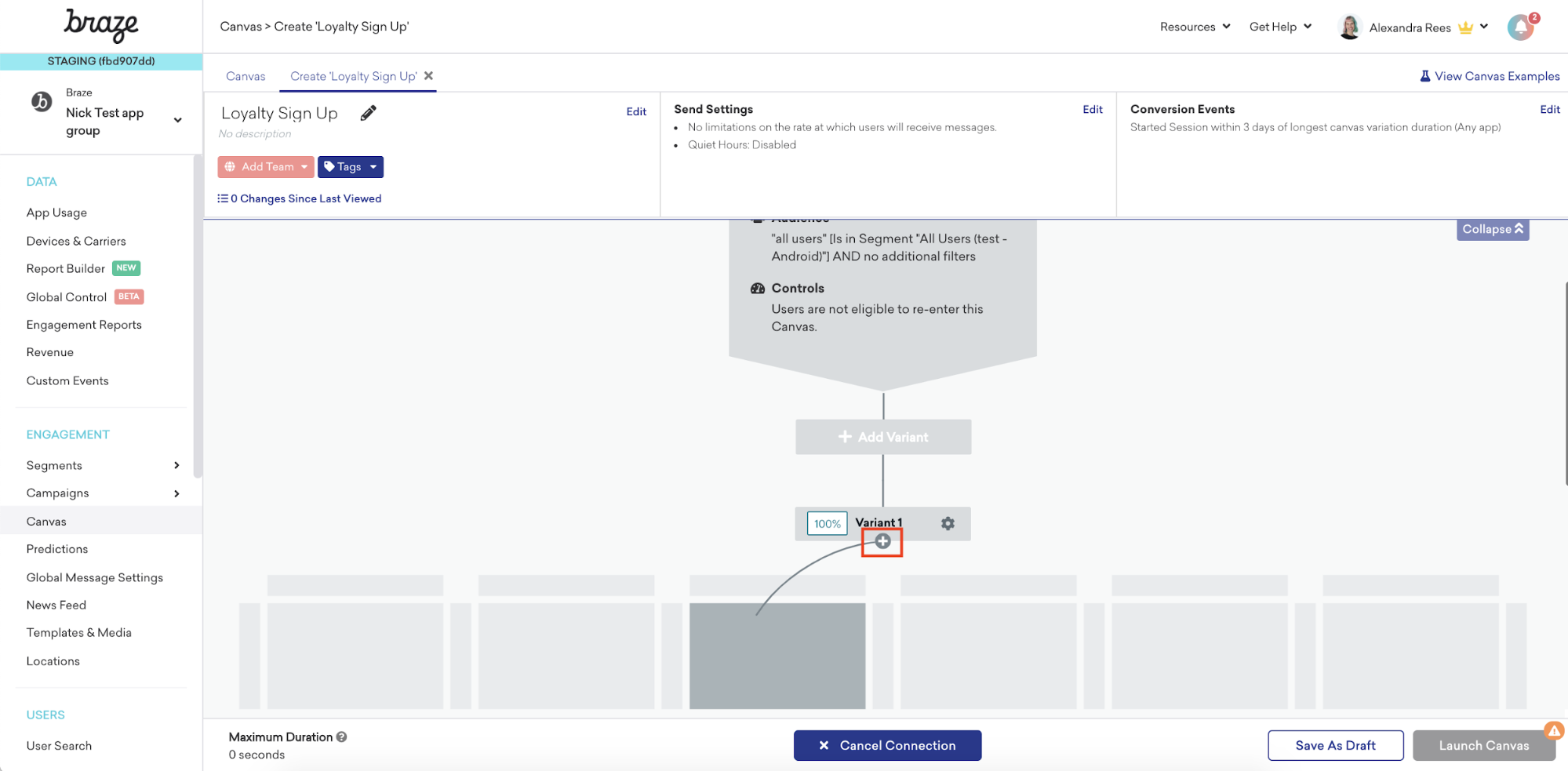Viewport: 1568px width, 771px height.
Task: Open the Get Help dropdown
Action: [1280, 27]
